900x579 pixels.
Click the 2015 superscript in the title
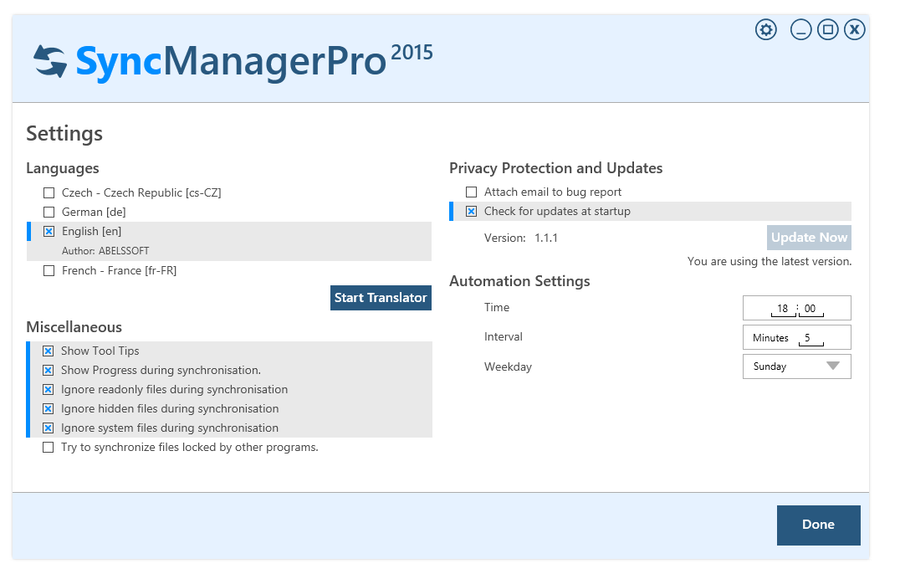(412, 53)
